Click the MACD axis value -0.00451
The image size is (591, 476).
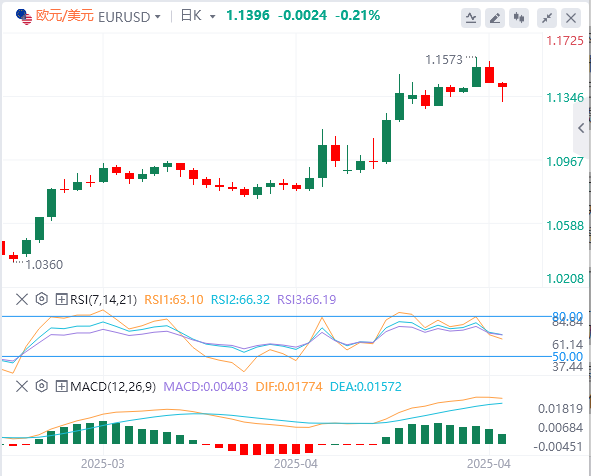click(x=558, y=447)
